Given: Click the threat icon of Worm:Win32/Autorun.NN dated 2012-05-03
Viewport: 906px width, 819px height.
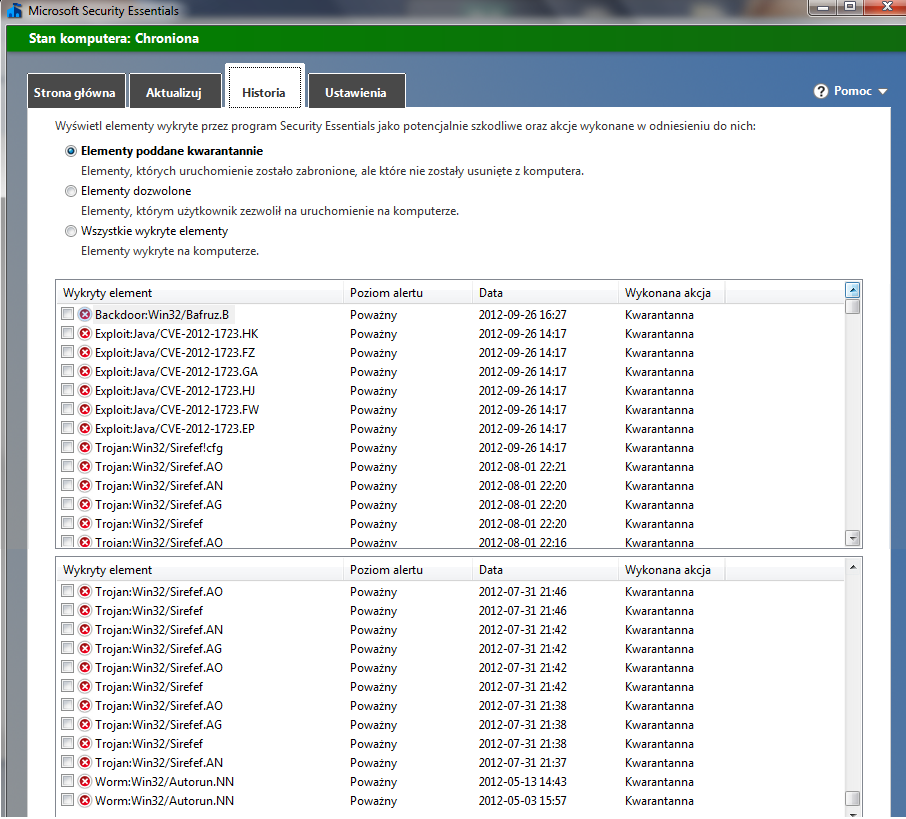Looking at the screenshot, I should (x=85, y=801).
